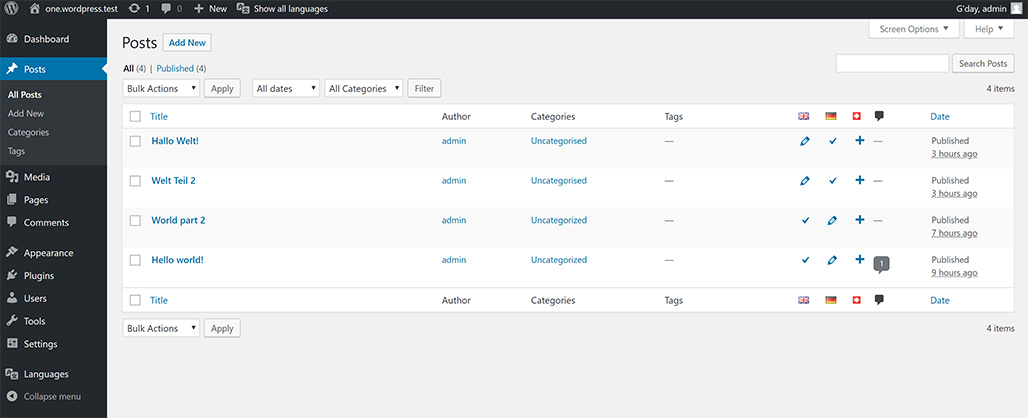Open Show all languages switcher
The height and width of the screenshot is (418, 1028).
282,9
